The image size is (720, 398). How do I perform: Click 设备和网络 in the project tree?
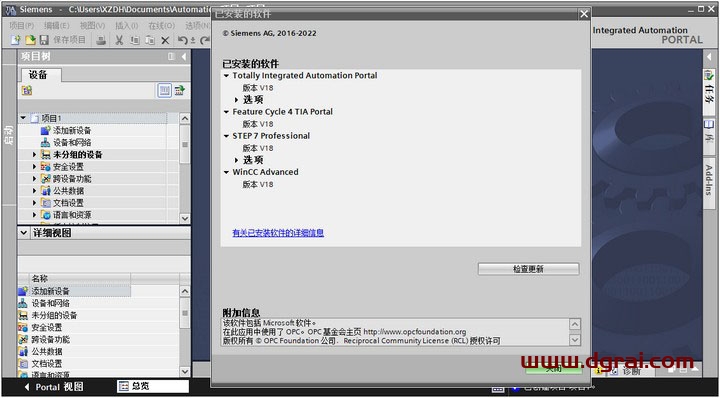72,143
